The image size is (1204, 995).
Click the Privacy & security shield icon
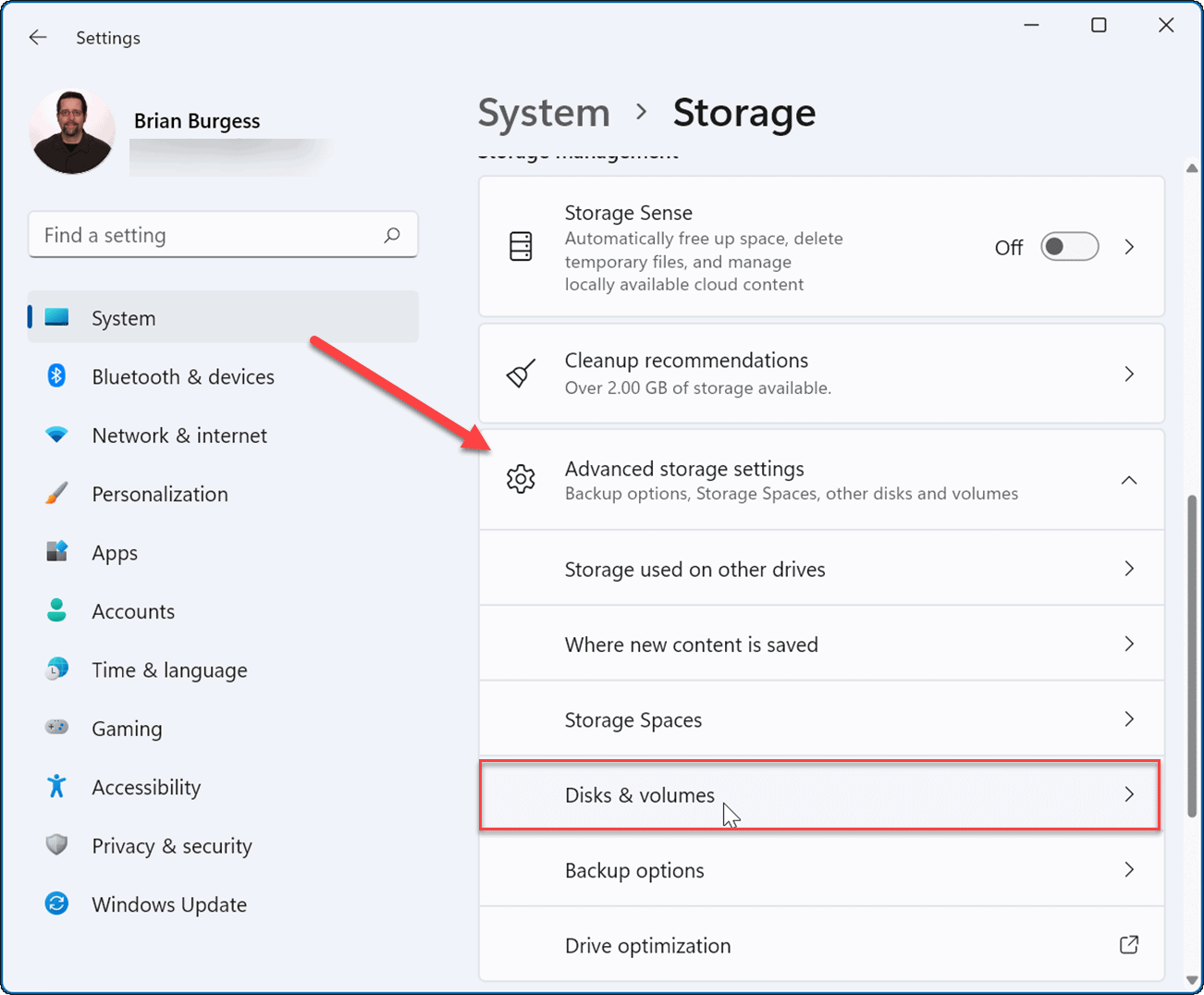(56, 845)
